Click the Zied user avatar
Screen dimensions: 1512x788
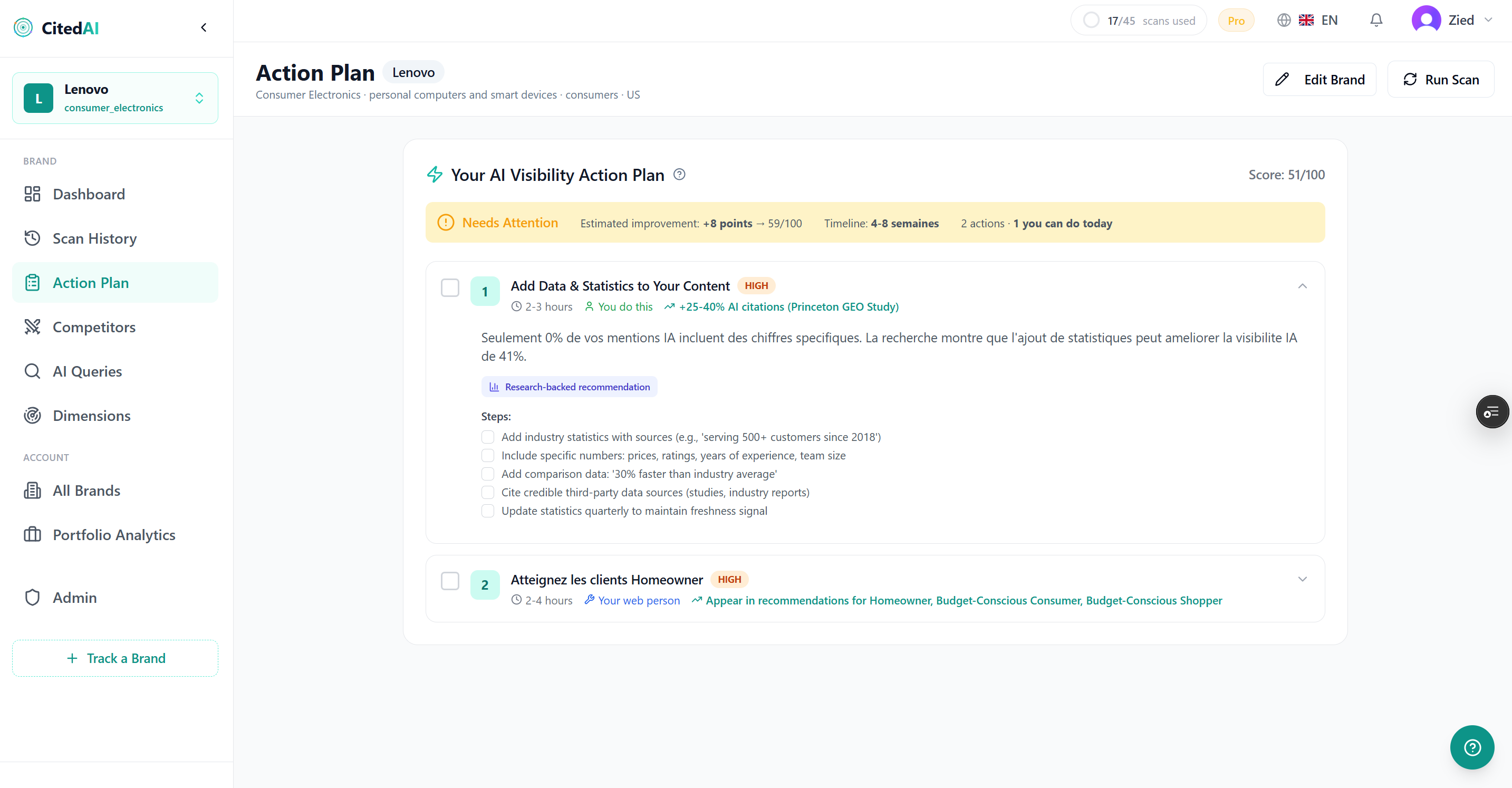(x=1426, y=21)
